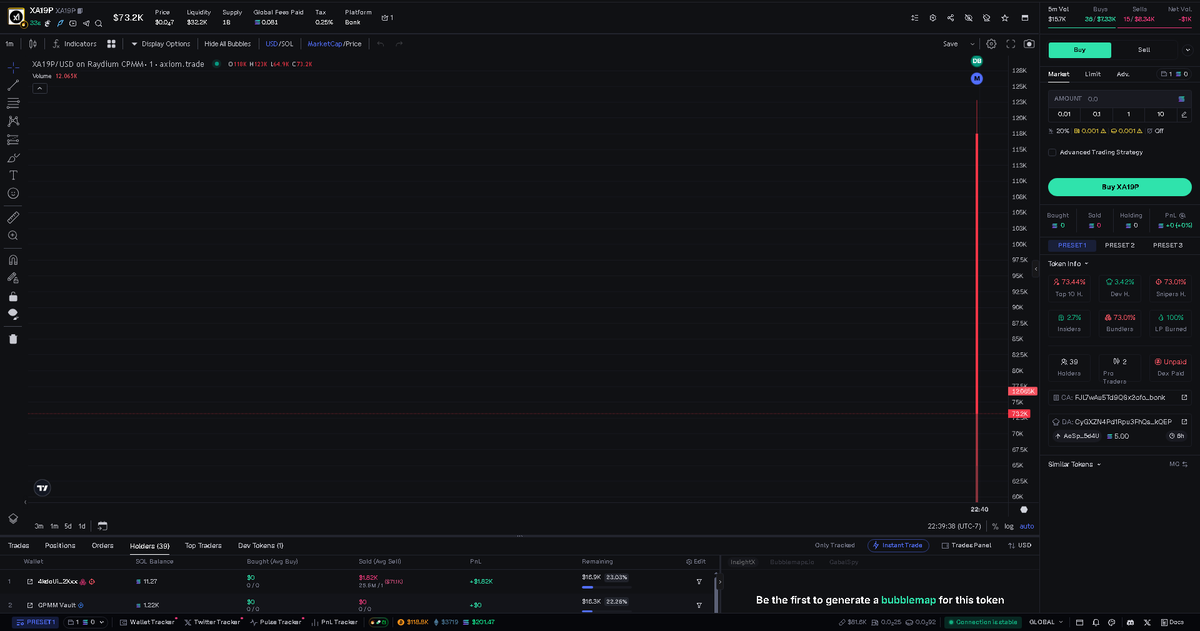Expand the Similar Tokens section
Screen dimensions: 1200x631
tap(1075, 464)
